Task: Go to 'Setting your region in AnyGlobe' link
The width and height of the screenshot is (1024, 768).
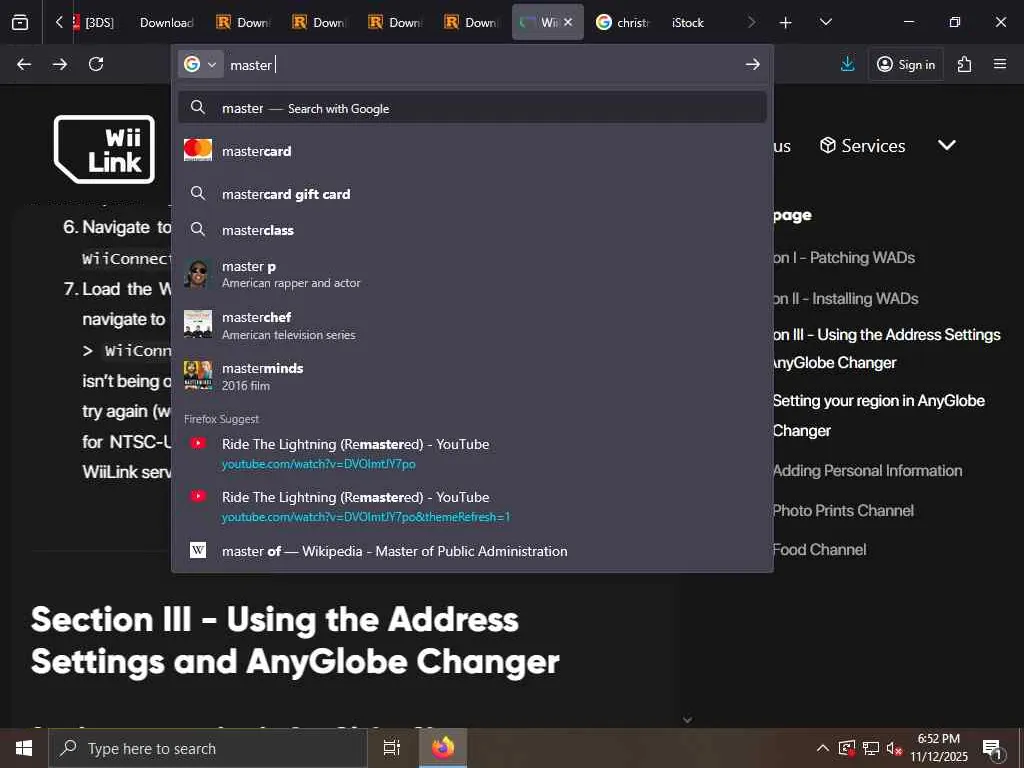Action: [x=879, y=415]
